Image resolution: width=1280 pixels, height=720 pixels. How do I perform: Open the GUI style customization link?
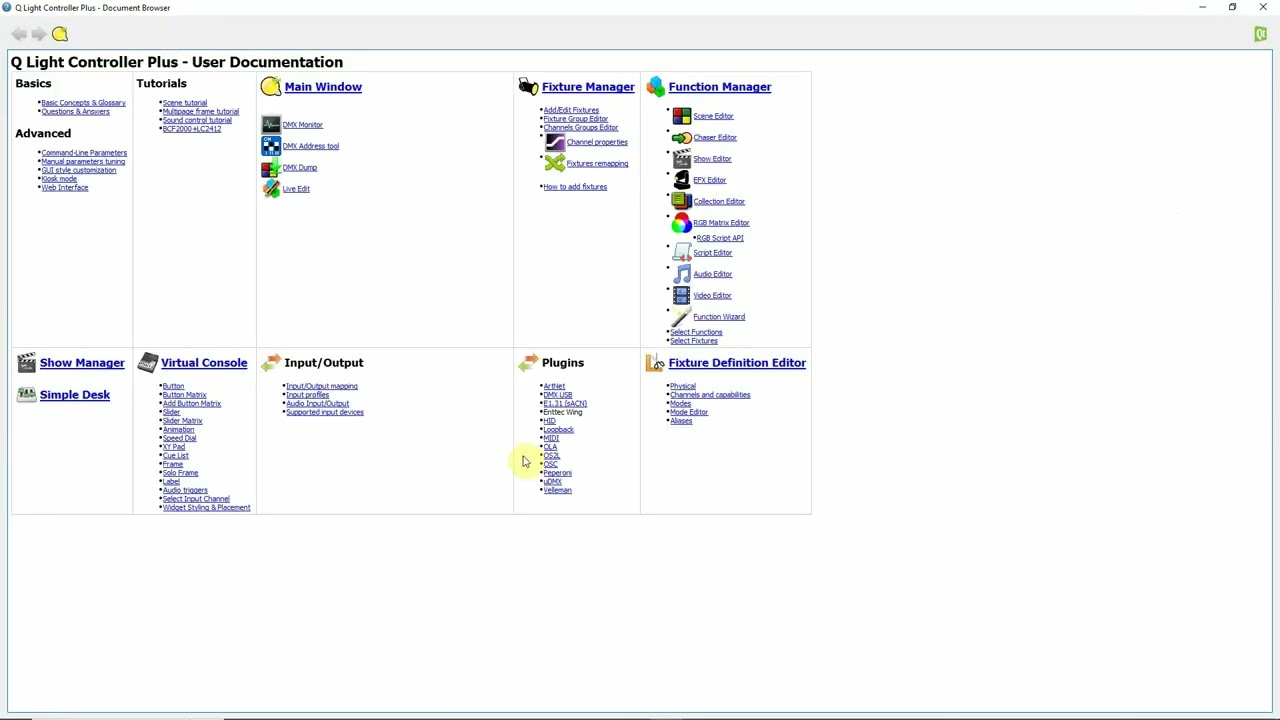[78, 170]
